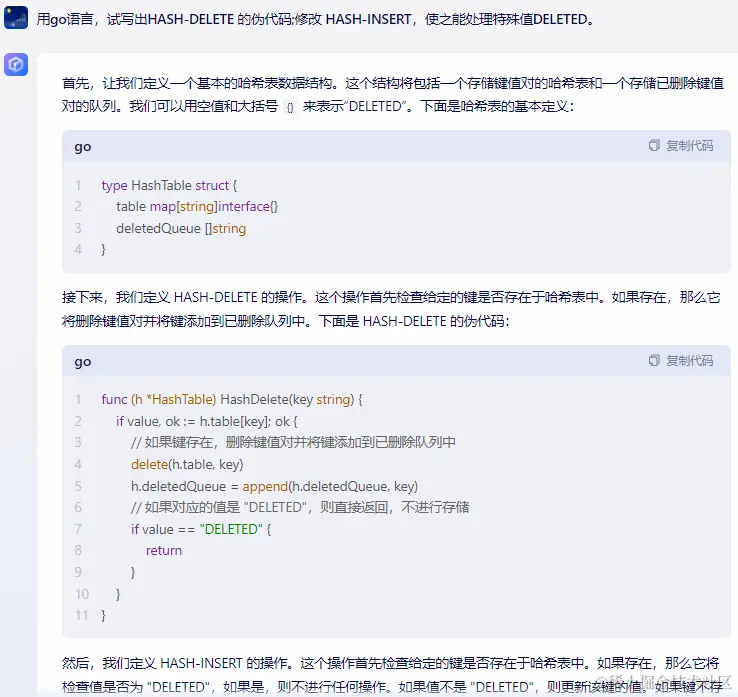Click the func HashDelete signature line
The image size is (738, 697).
(232, 400)
